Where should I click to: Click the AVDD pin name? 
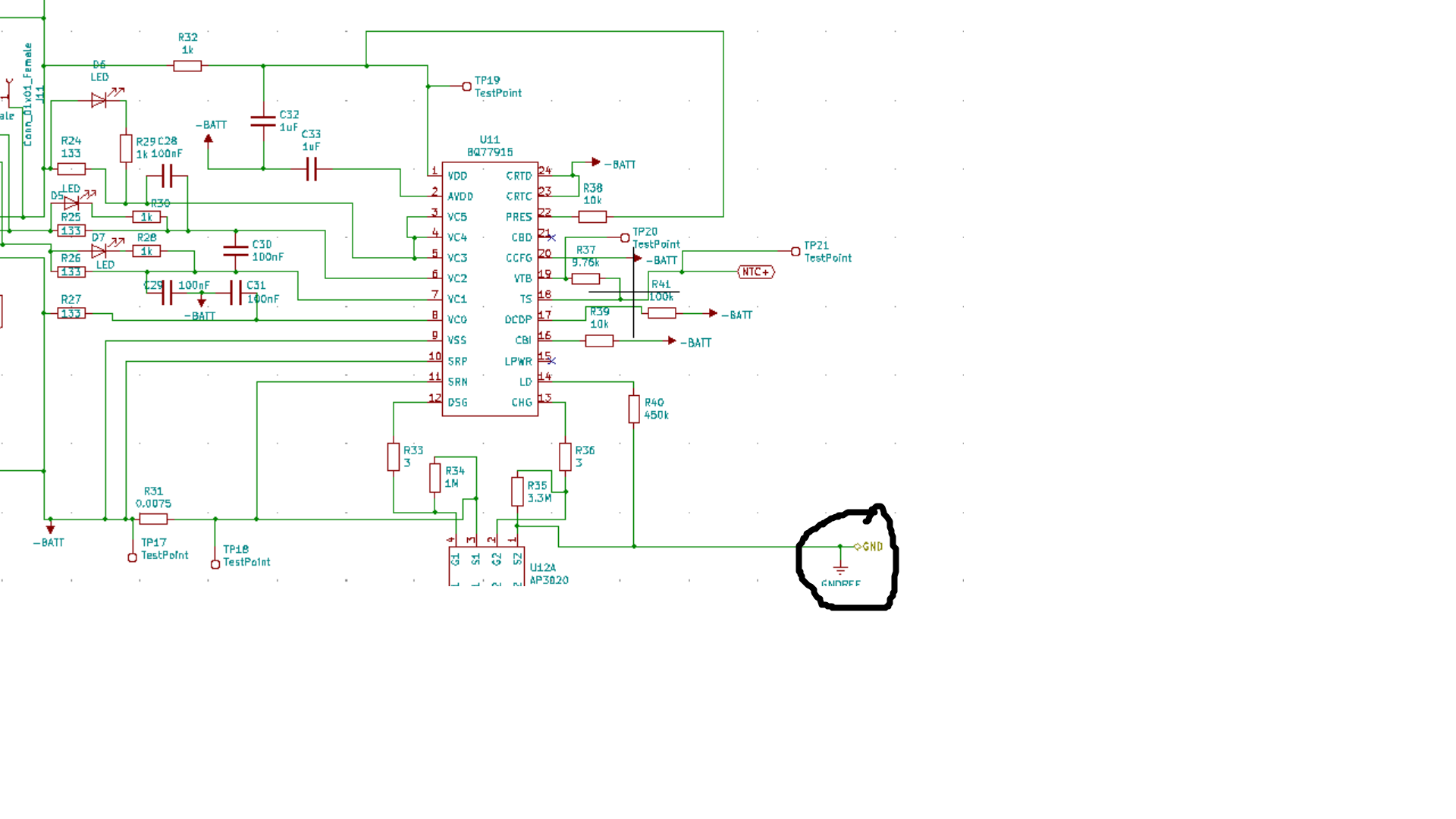460,196
